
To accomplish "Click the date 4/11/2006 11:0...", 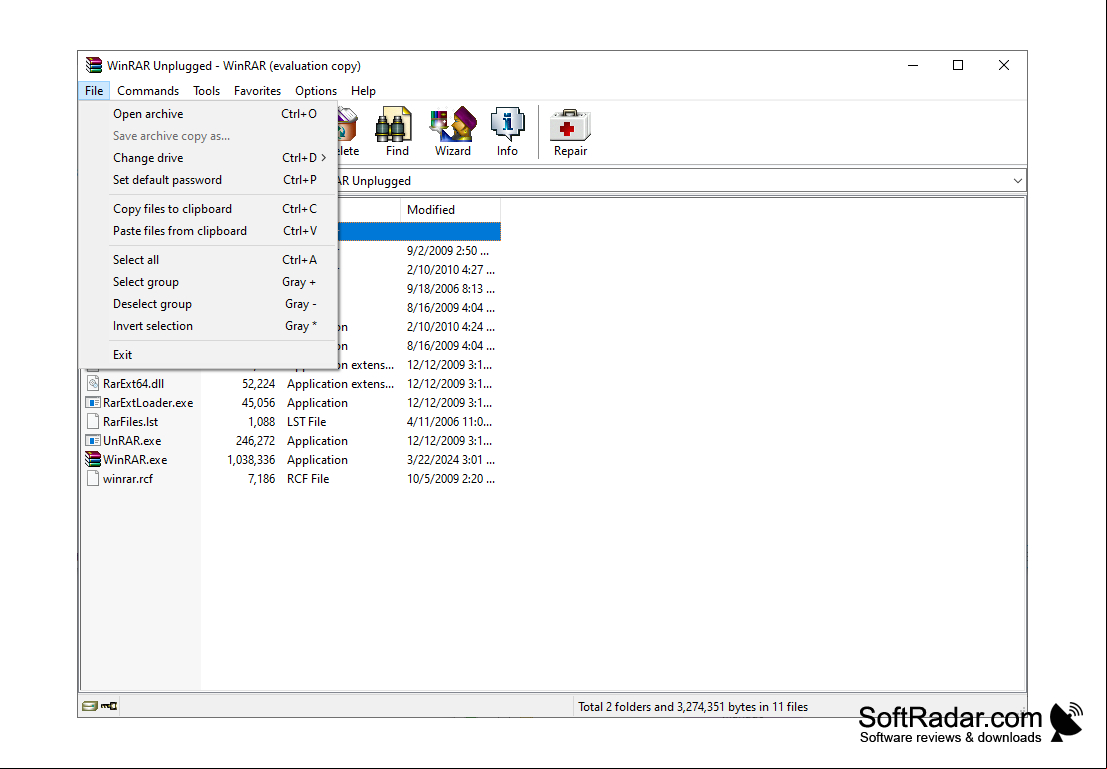I will tap(450, 422).
